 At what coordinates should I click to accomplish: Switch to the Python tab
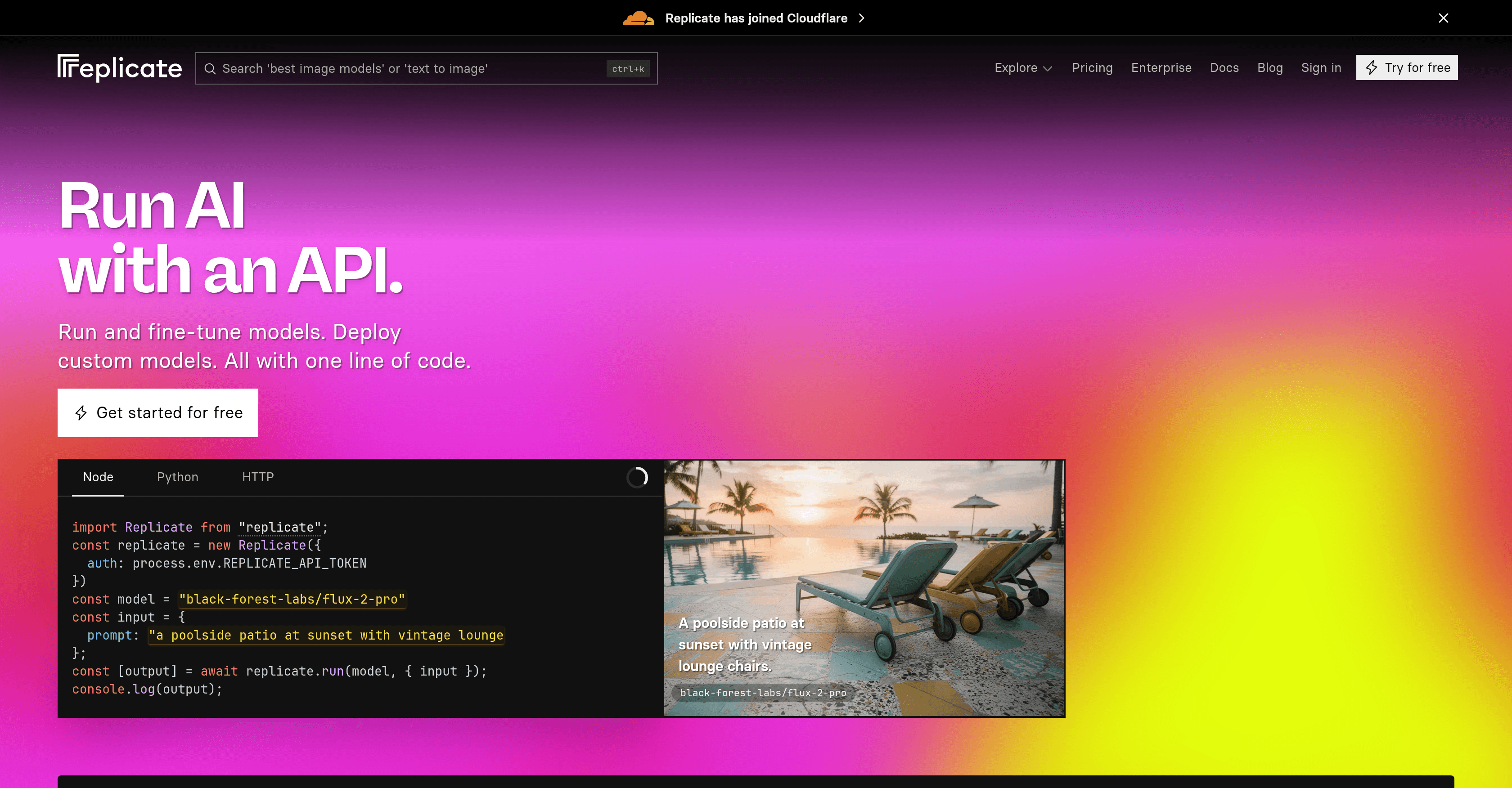pos(177,477)
